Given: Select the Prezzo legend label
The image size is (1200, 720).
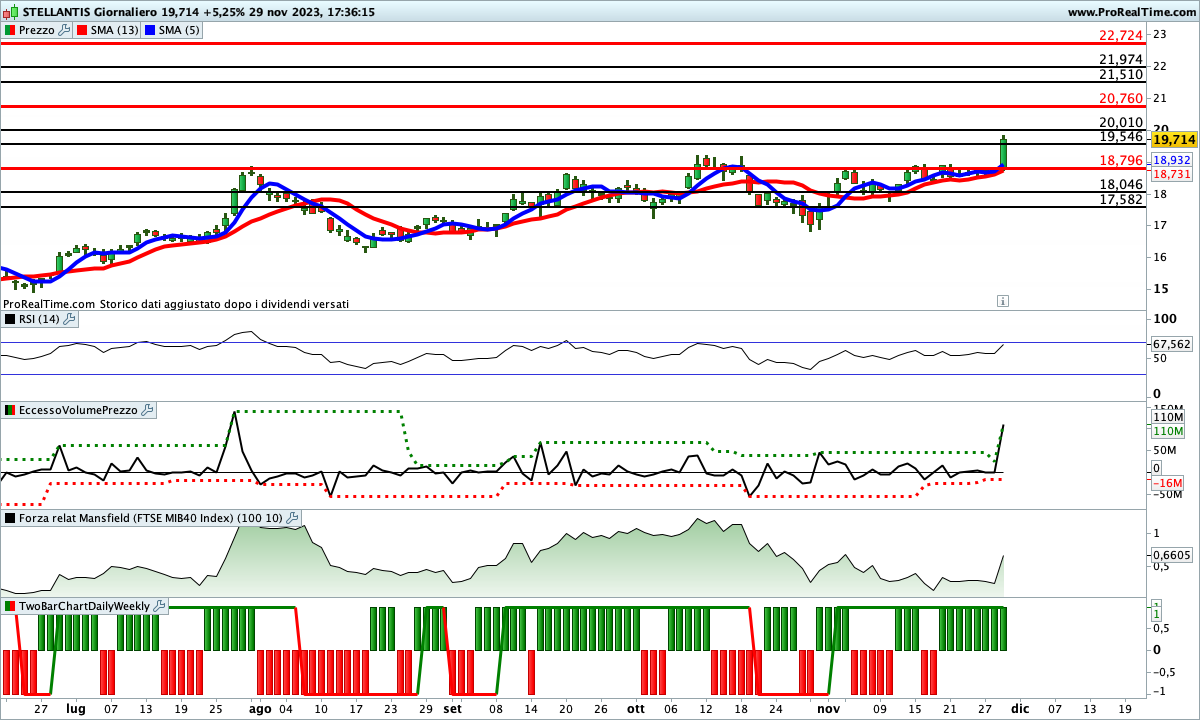Looking at the screenshot, I should tap(36, 30).
